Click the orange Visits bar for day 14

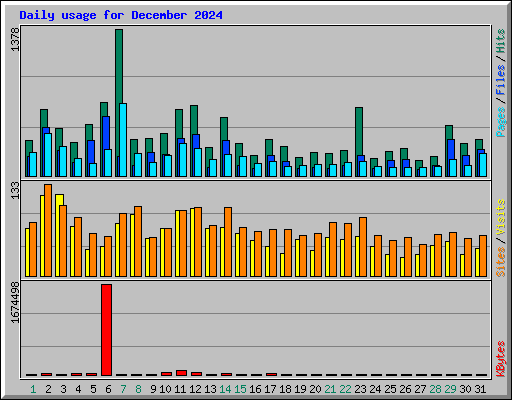point(228,242)
